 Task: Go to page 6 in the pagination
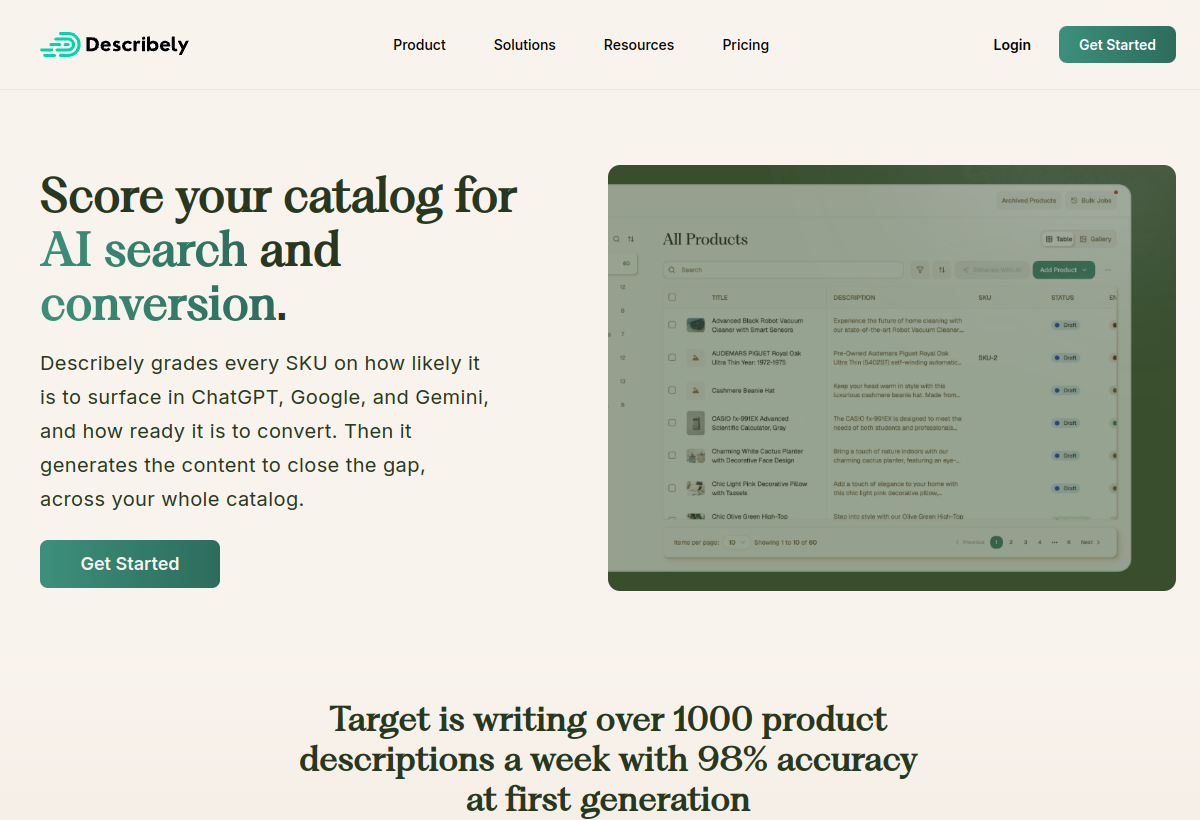1068,542
